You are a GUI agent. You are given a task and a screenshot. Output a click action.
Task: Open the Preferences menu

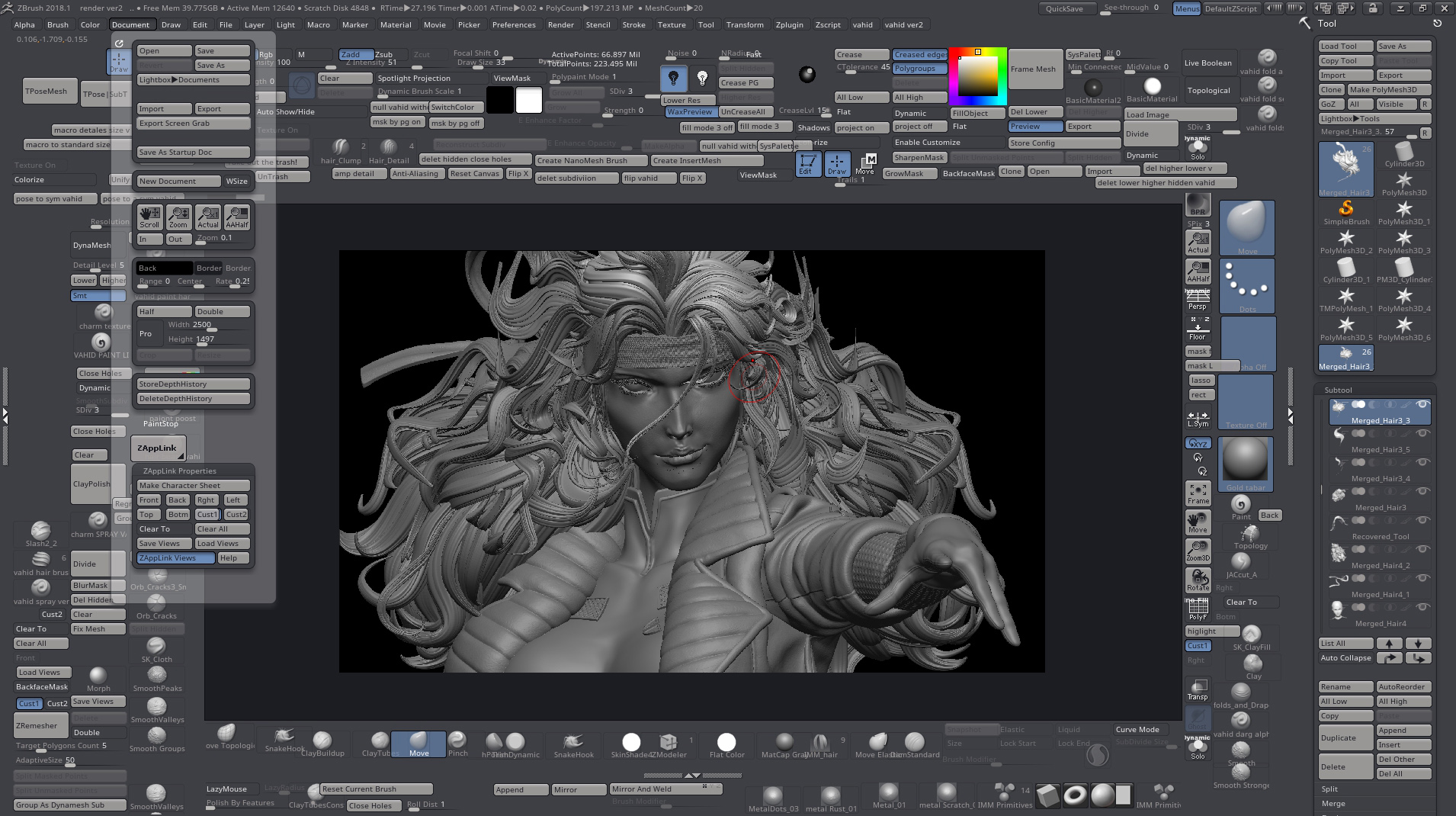[x=514, y=24]
